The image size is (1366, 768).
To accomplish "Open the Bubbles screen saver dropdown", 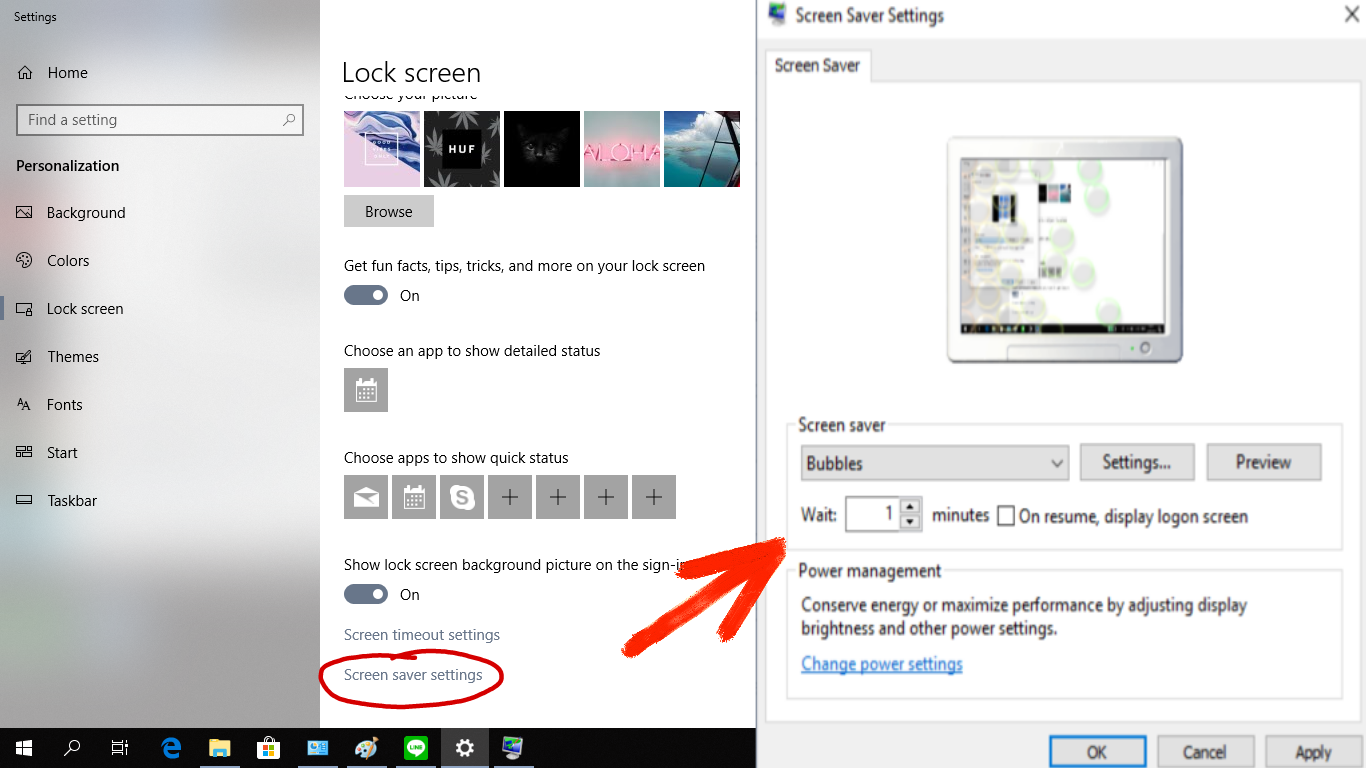I will [935, 463].
